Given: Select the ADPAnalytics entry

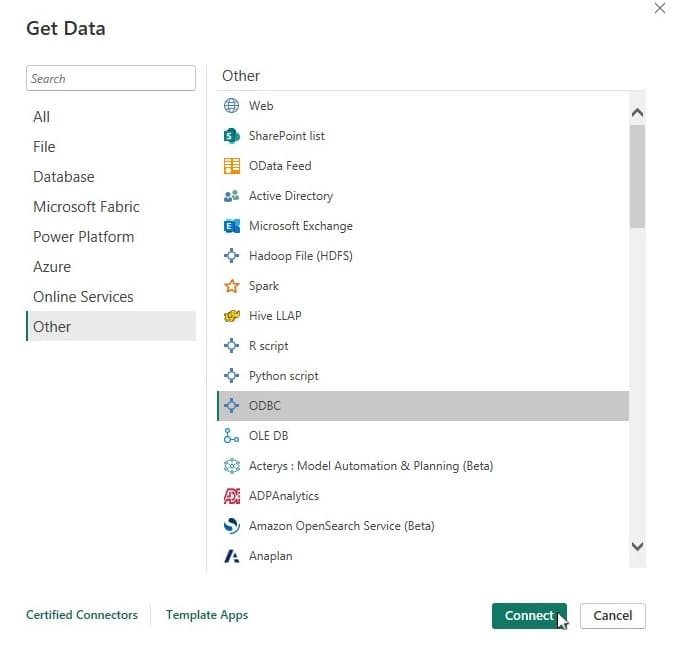Looking at the screenshot, I should (423, 496).
